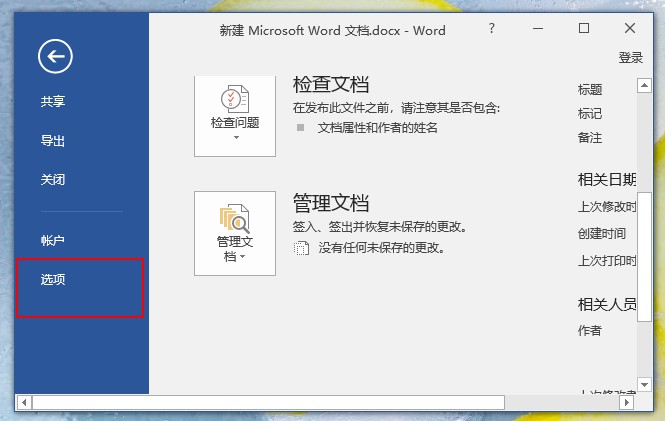Image resolution: width=665 pixels, height=421 pixels.
Task: Click the 备注 property field
Action: pyautogui.click(x=590, y=138)
